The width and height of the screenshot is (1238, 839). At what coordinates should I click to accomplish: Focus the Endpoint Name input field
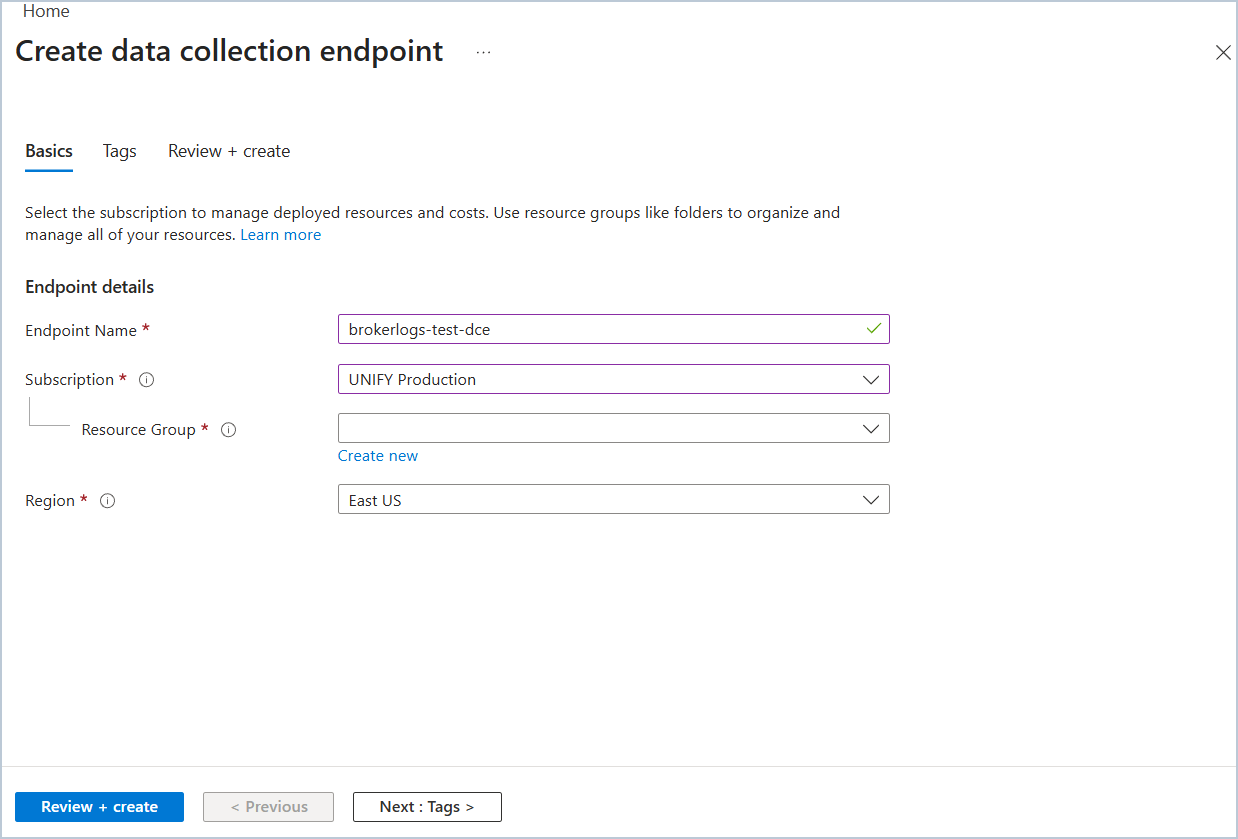613,329
